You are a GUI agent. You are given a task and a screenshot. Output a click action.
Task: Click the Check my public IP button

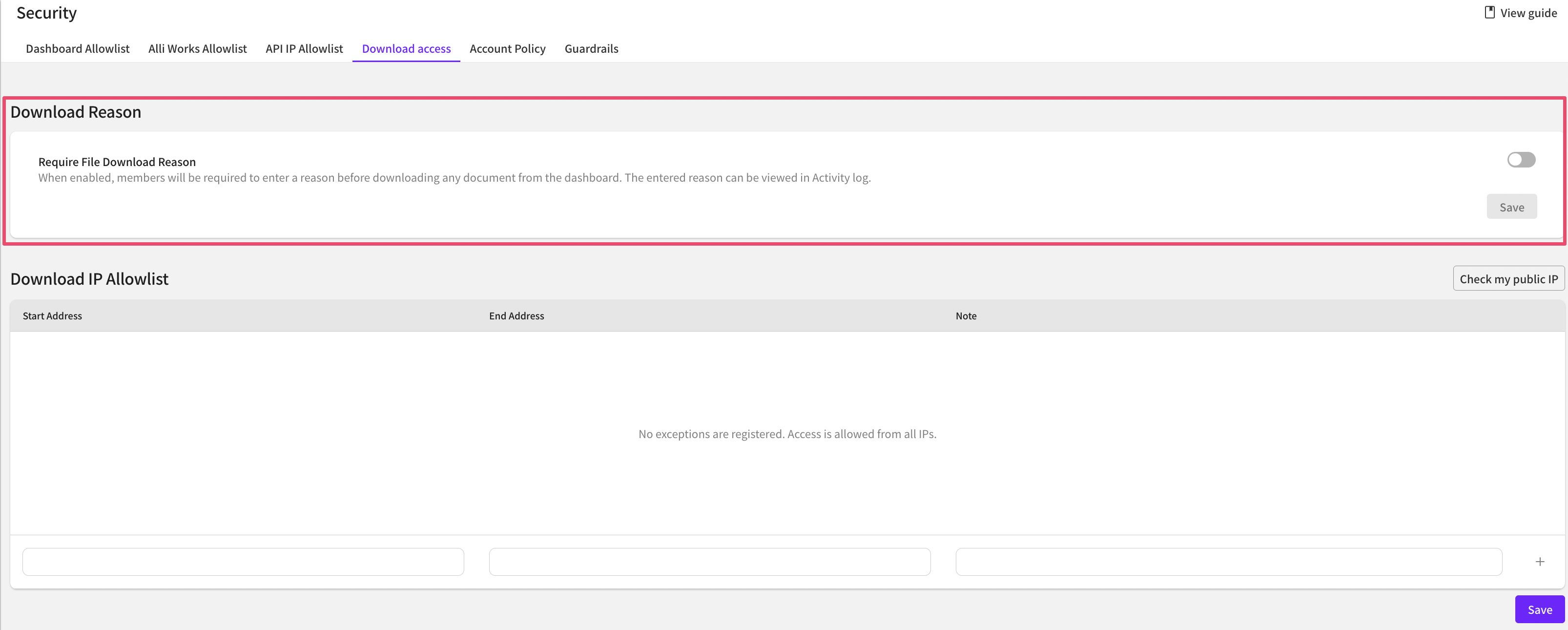pyautogui.click(x=1508, y=279)
